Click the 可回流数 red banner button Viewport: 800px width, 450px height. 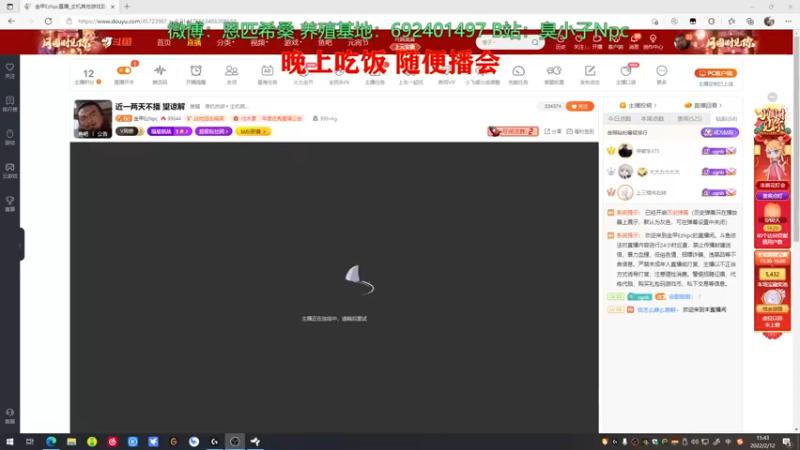click(x=513, y=131)
